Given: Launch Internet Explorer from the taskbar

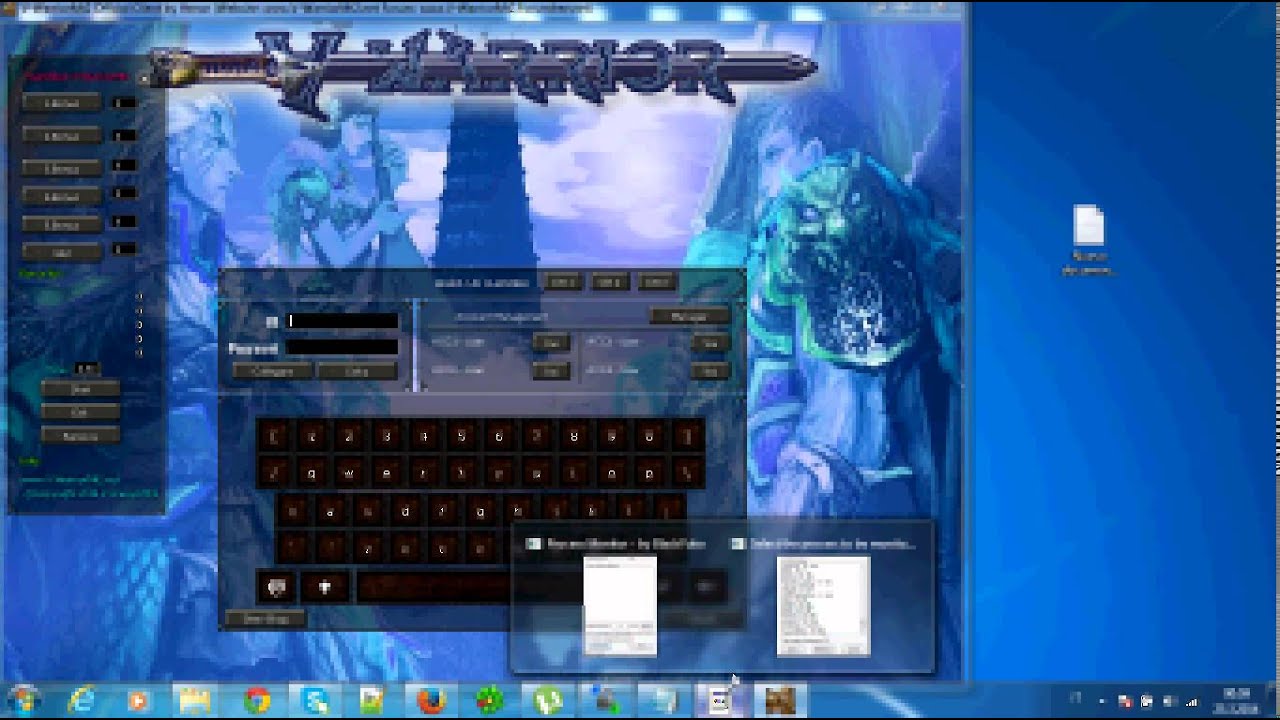Looking at the screenshot, I should (81, 700).
